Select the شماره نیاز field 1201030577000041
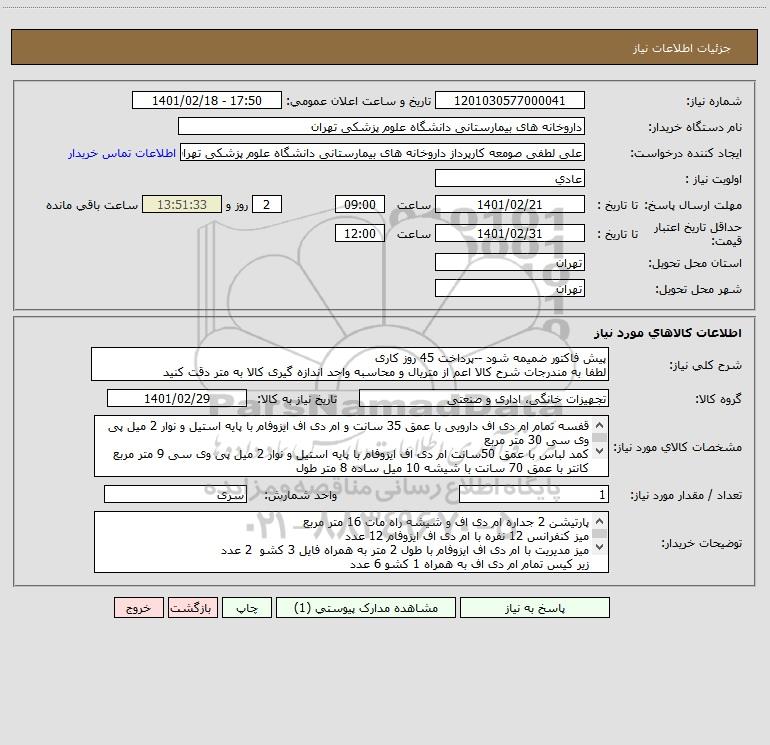The image size is (770, 745). pyautogui.click(x=510, y=100)
